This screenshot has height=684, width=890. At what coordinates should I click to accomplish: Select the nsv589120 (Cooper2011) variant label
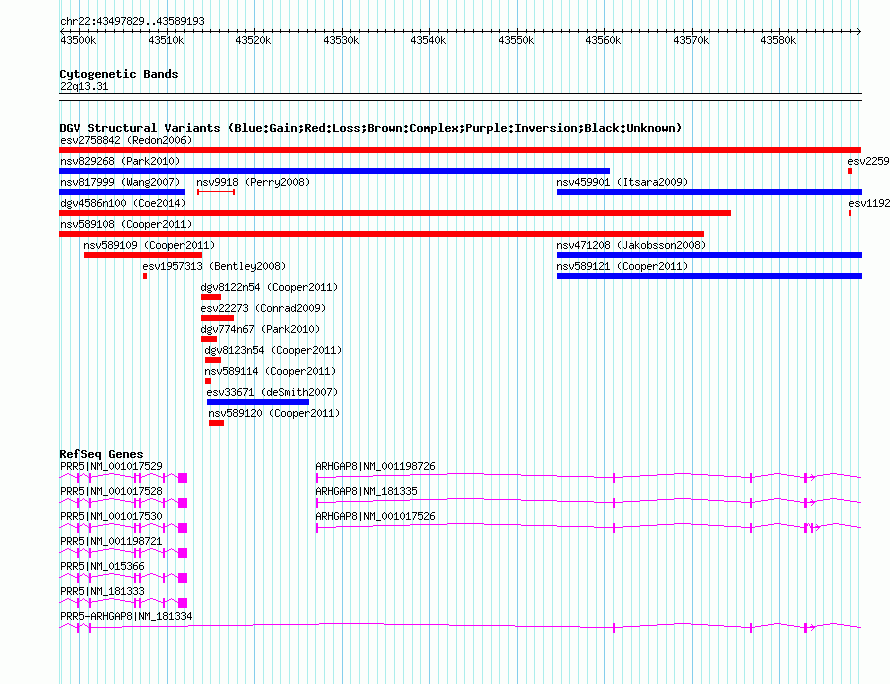coord(274,413)
